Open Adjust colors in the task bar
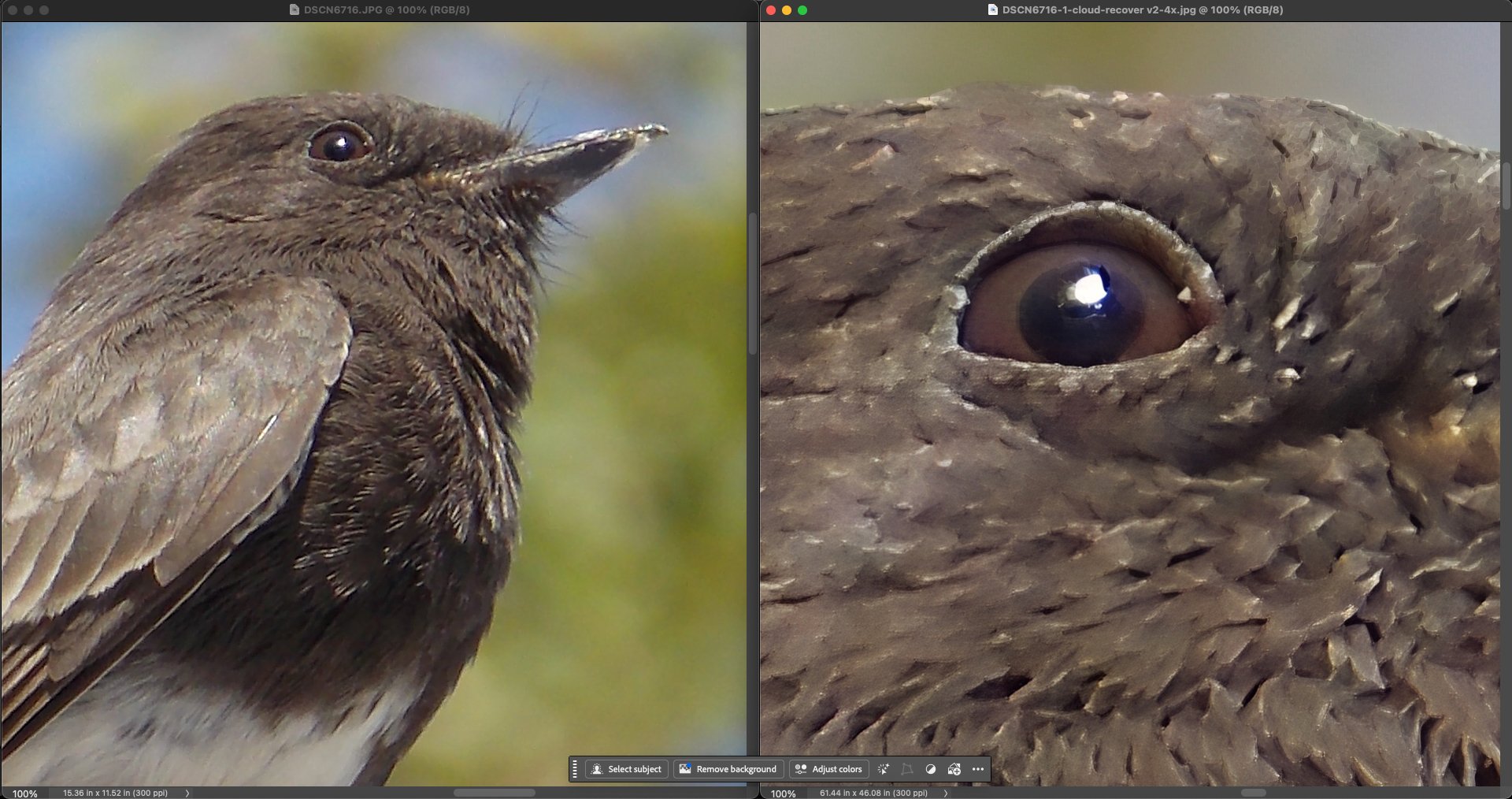This screenshot has height=799, width=1512. pyautogui.click(x=828, y=769)
